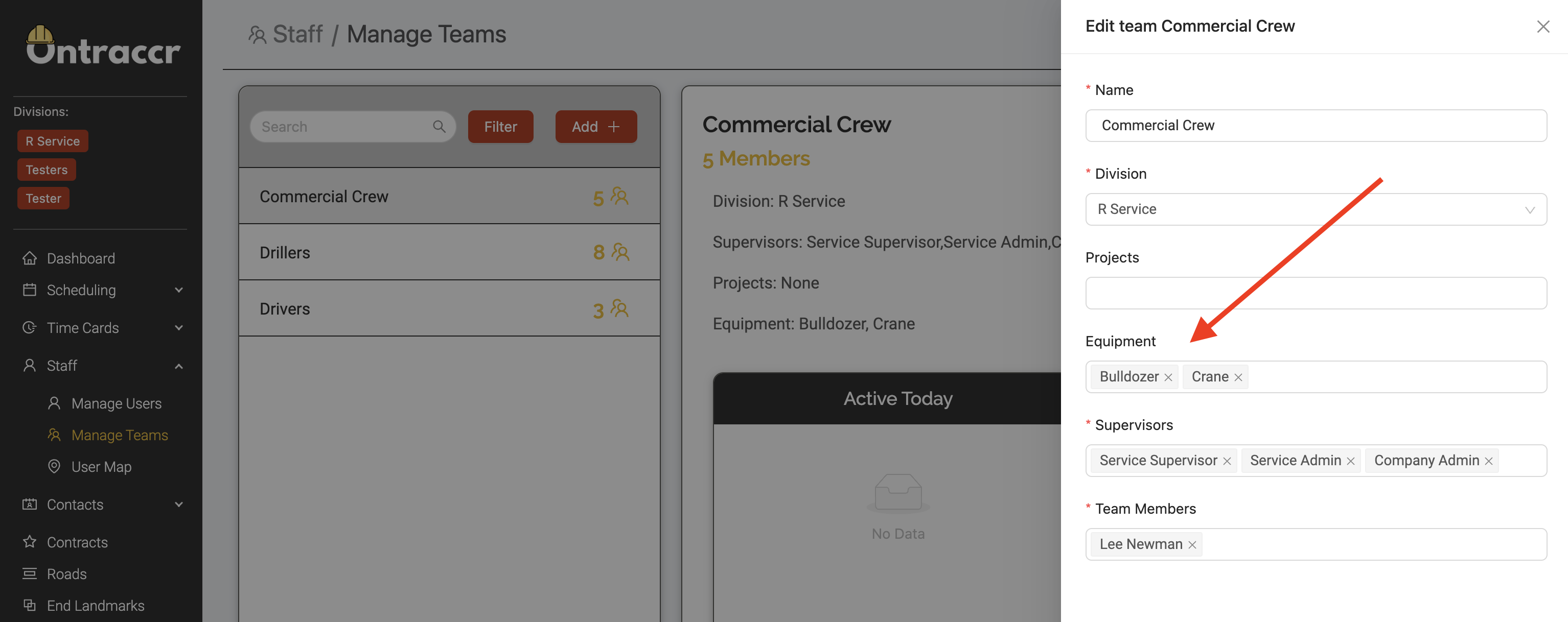
Task: Remove Service Admin supervisor tag
Action: 1351,462
